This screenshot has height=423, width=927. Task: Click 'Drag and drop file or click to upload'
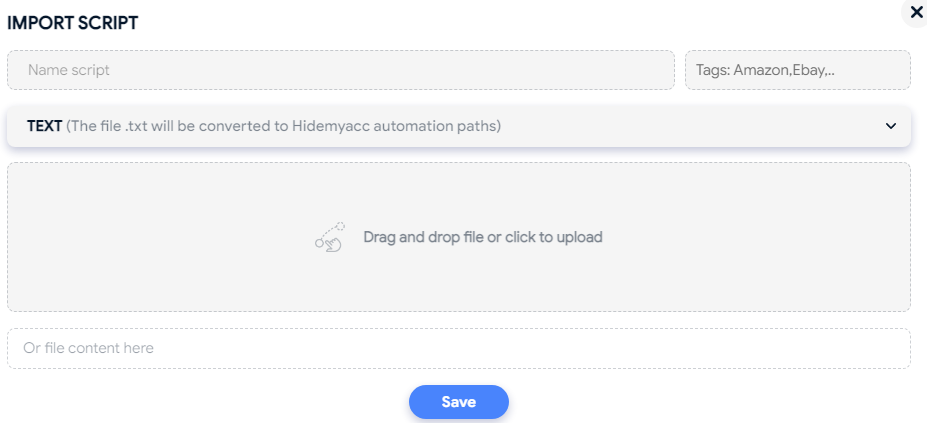coord(483,237)
